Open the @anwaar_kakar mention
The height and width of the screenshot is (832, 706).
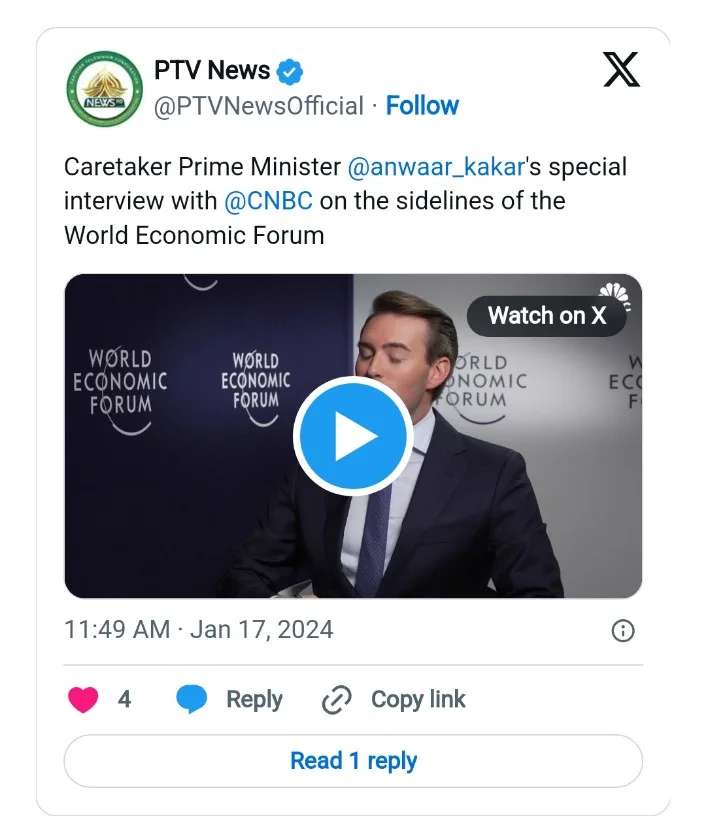[x=436, y=166]
